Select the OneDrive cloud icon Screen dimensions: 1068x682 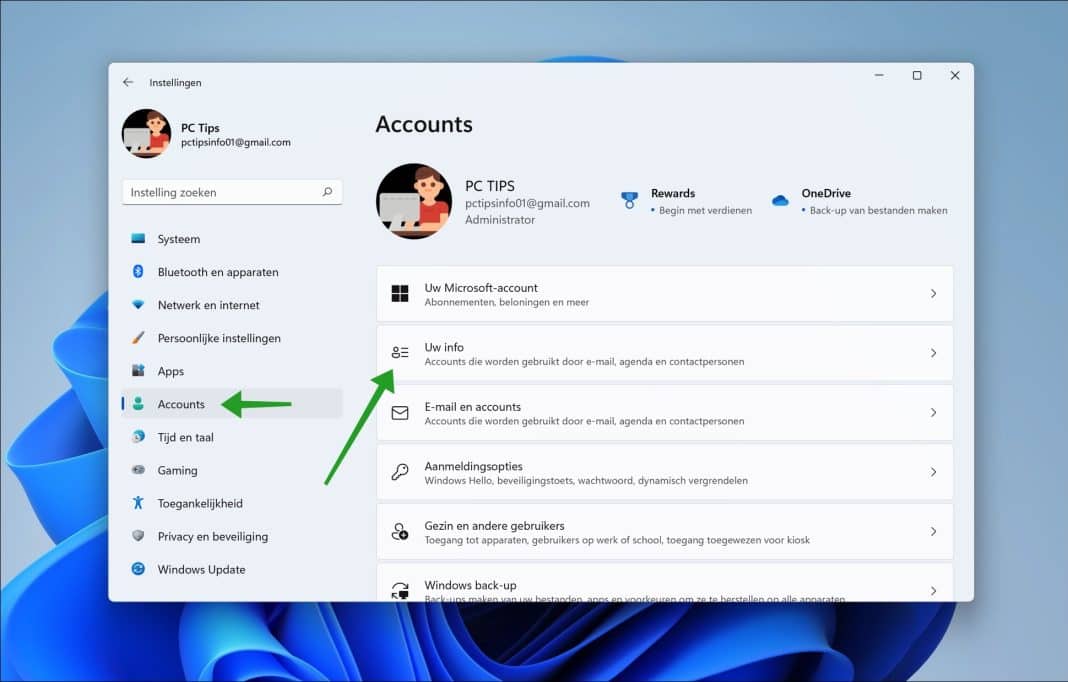coord(780,200)
